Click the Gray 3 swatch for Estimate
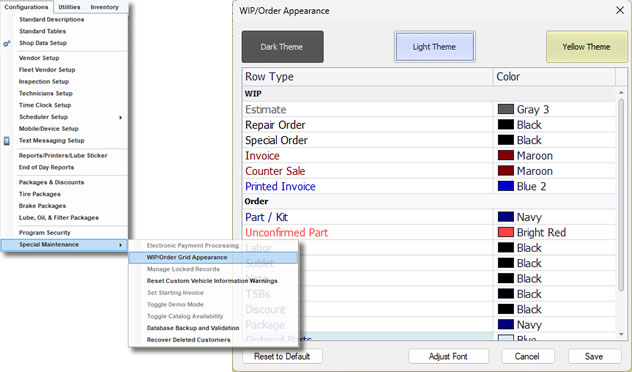 (505, 109)
